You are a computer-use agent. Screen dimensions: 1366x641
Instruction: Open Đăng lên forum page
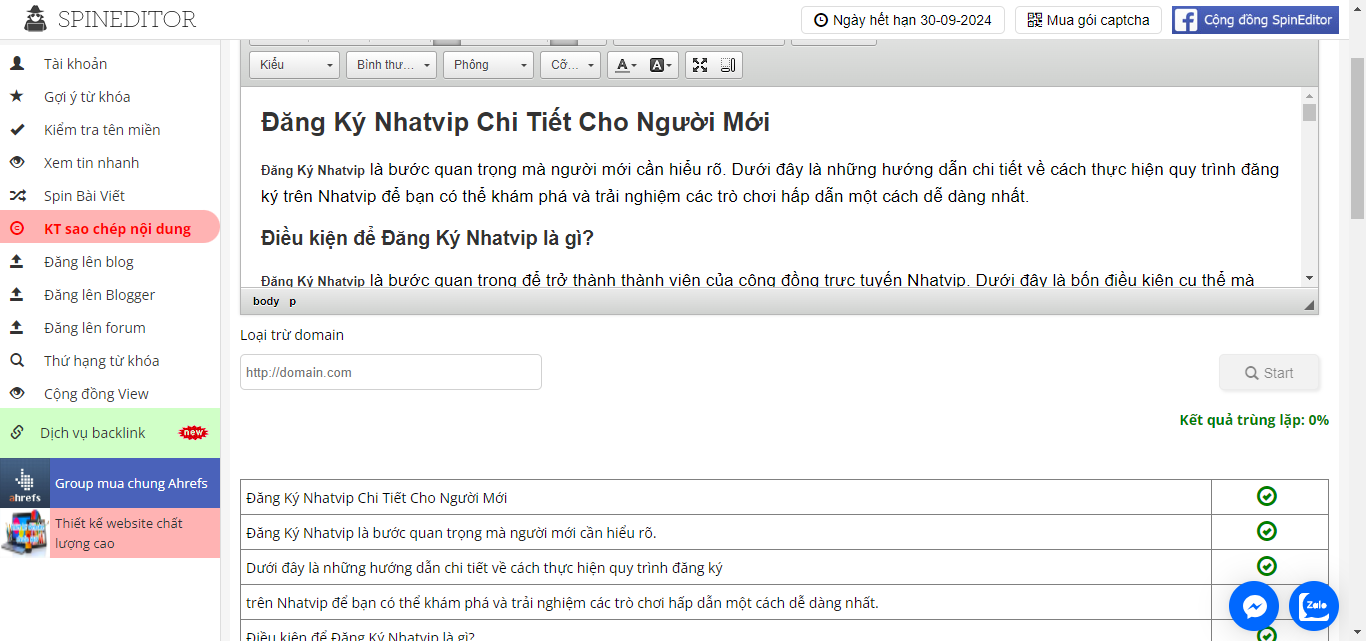(x=95, y=328)
